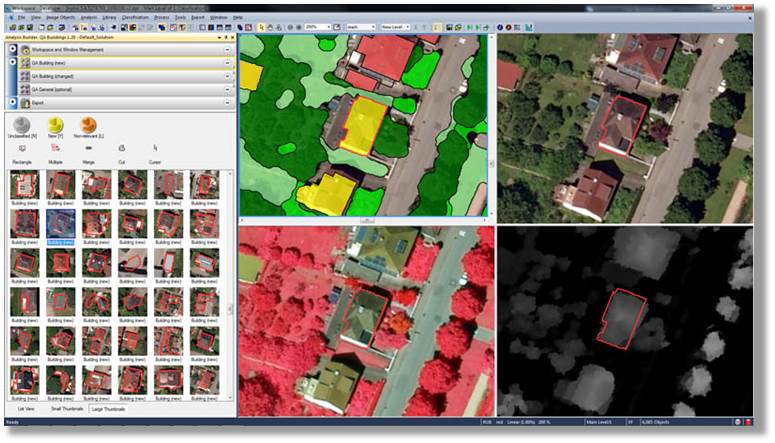Click the open folder icon in toolbar

(x=50, y=27)
